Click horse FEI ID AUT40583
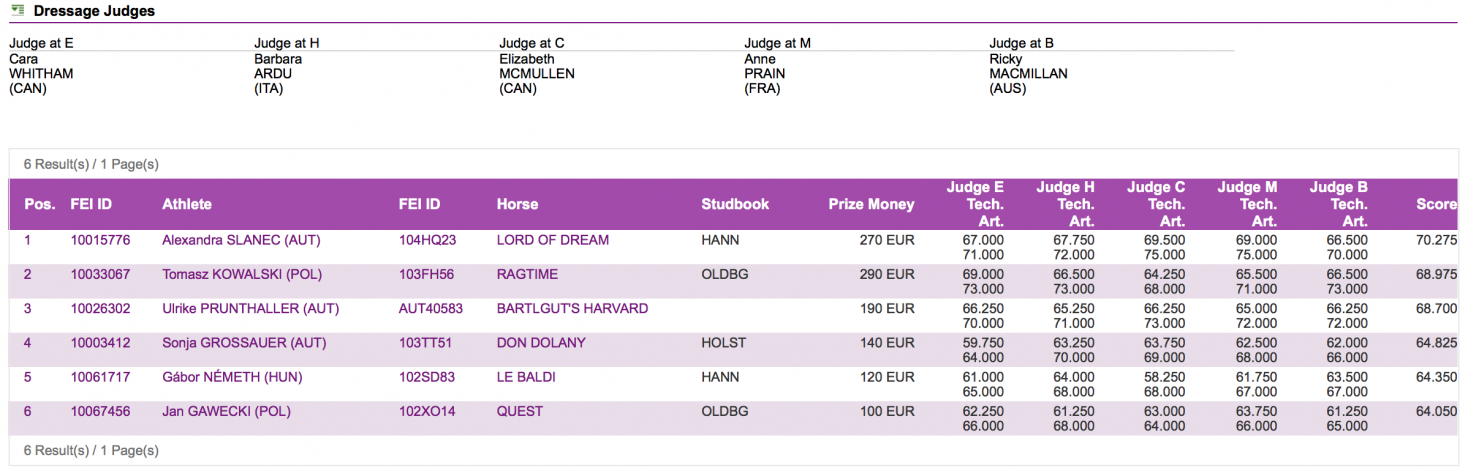 tap(431, 308)
